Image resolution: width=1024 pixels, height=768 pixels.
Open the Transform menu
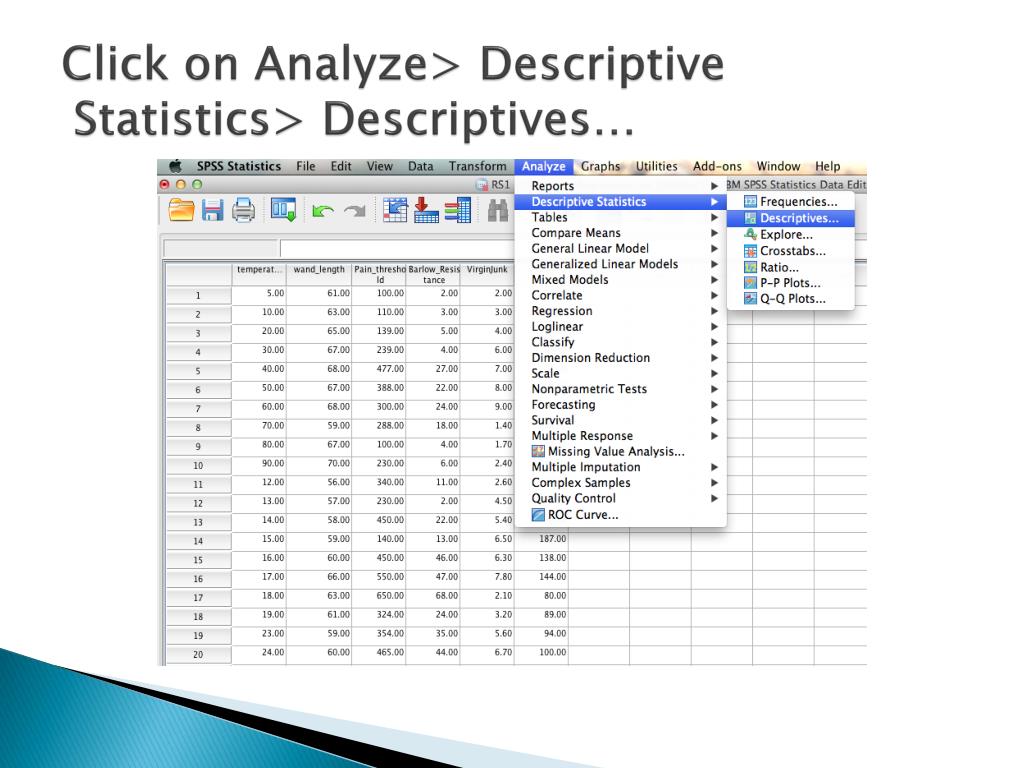coord(477,166)
